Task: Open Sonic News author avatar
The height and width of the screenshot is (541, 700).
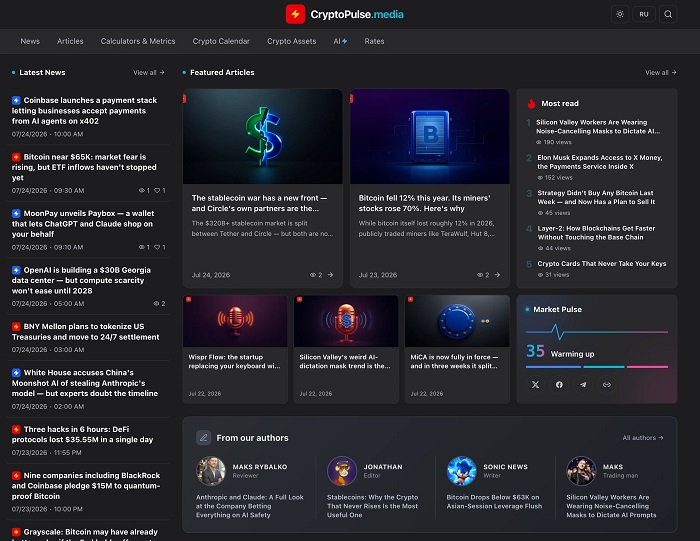Action: click(462, 470)
